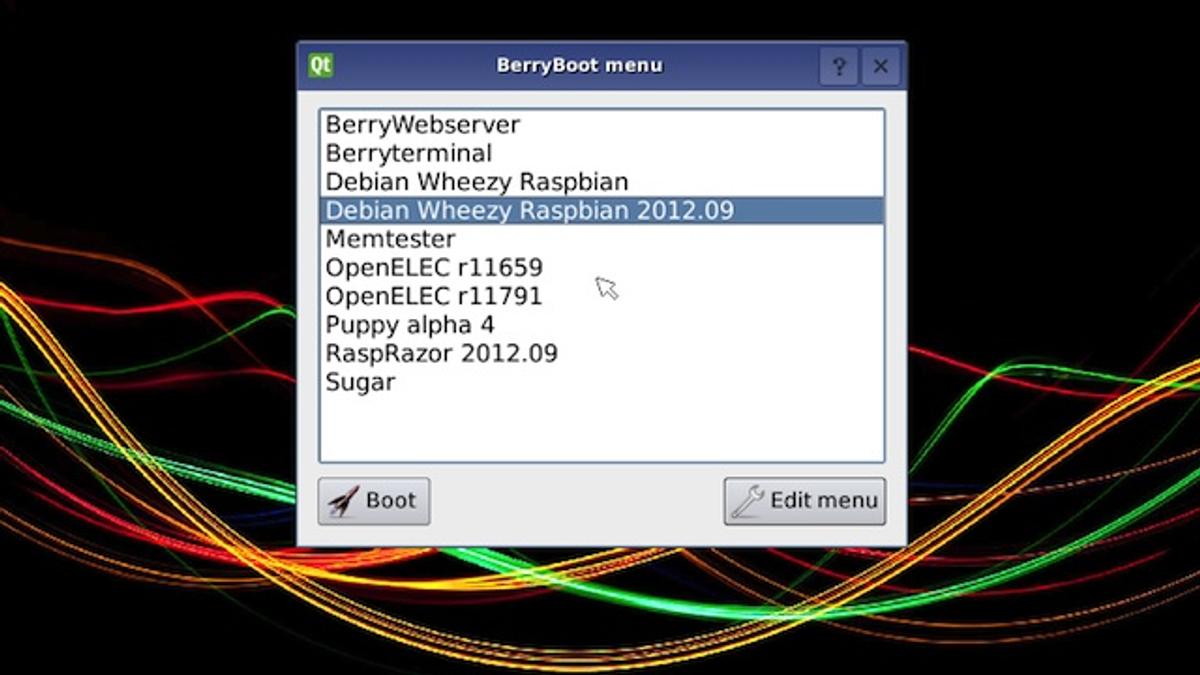Select OpenELEC r11791 entry
The image size is (1200, 675).
point(602,296)
